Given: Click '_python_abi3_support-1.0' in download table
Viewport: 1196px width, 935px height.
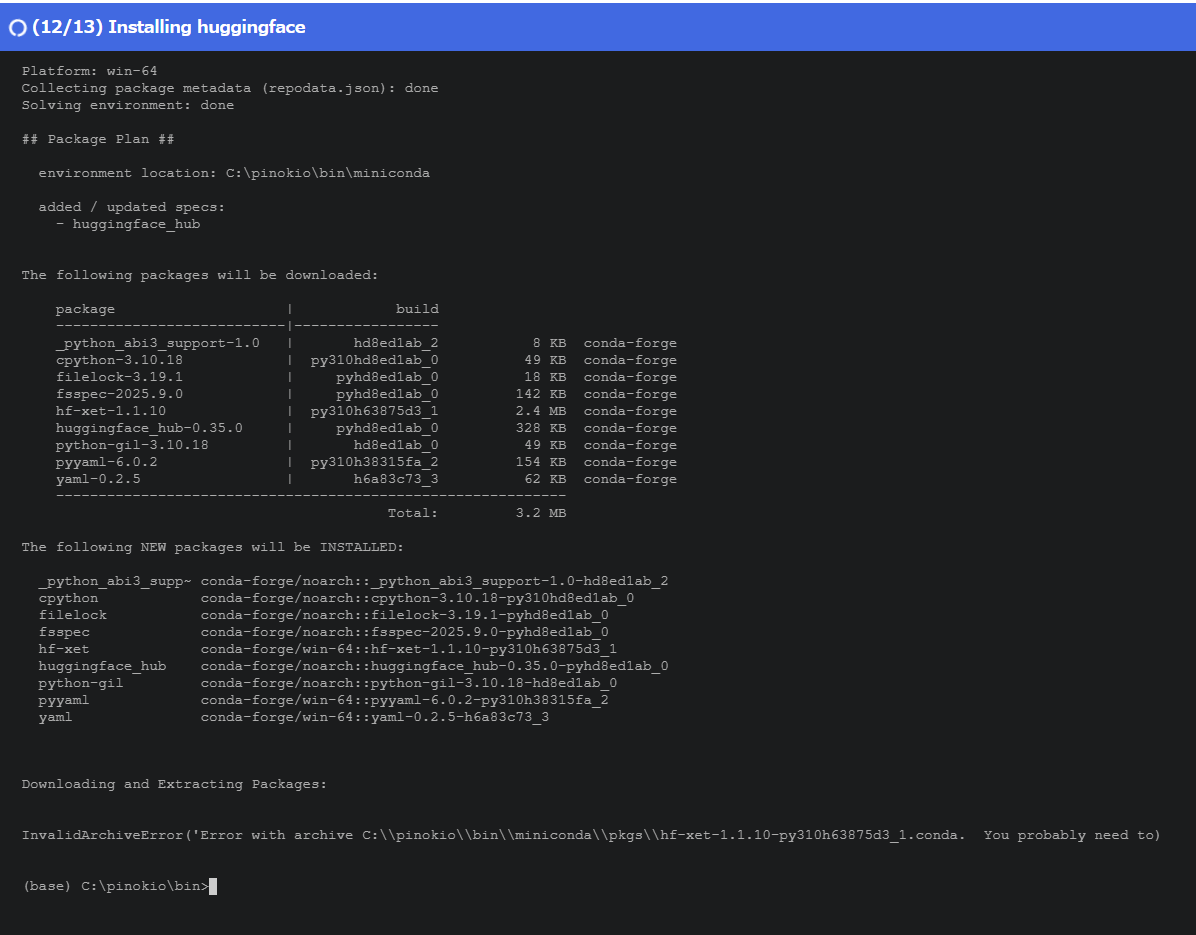Looking at the screenshot, I should click(158, 343).
